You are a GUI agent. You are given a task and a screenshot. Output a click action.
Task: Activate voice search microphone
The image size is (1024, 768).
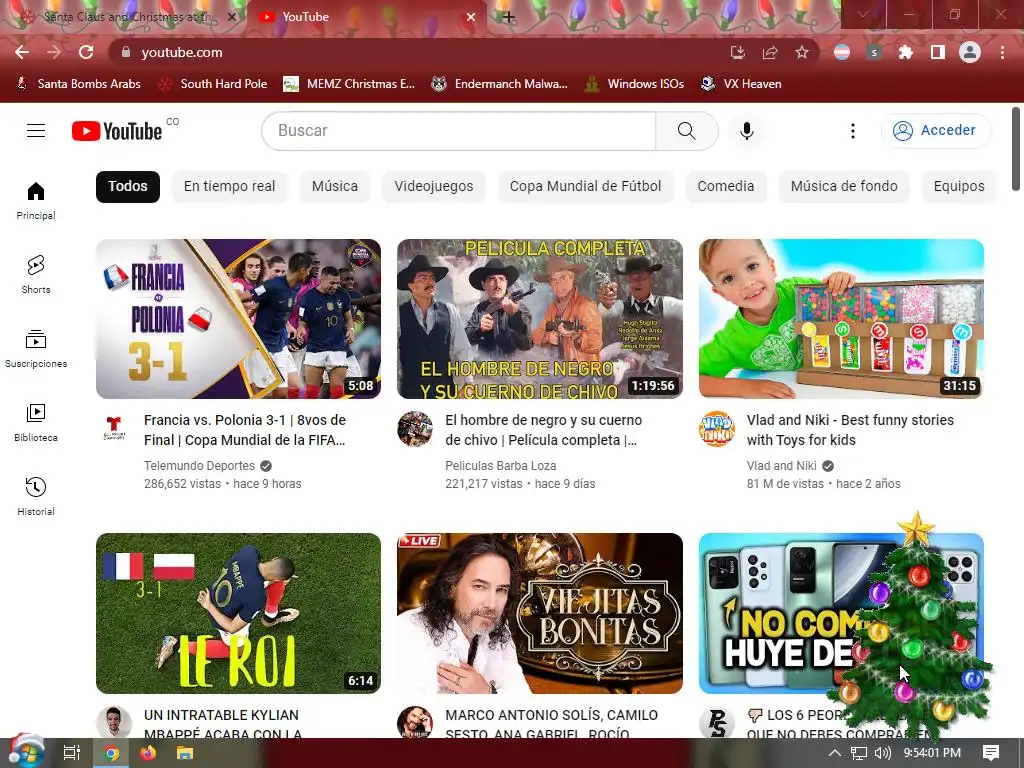point(746,131)
